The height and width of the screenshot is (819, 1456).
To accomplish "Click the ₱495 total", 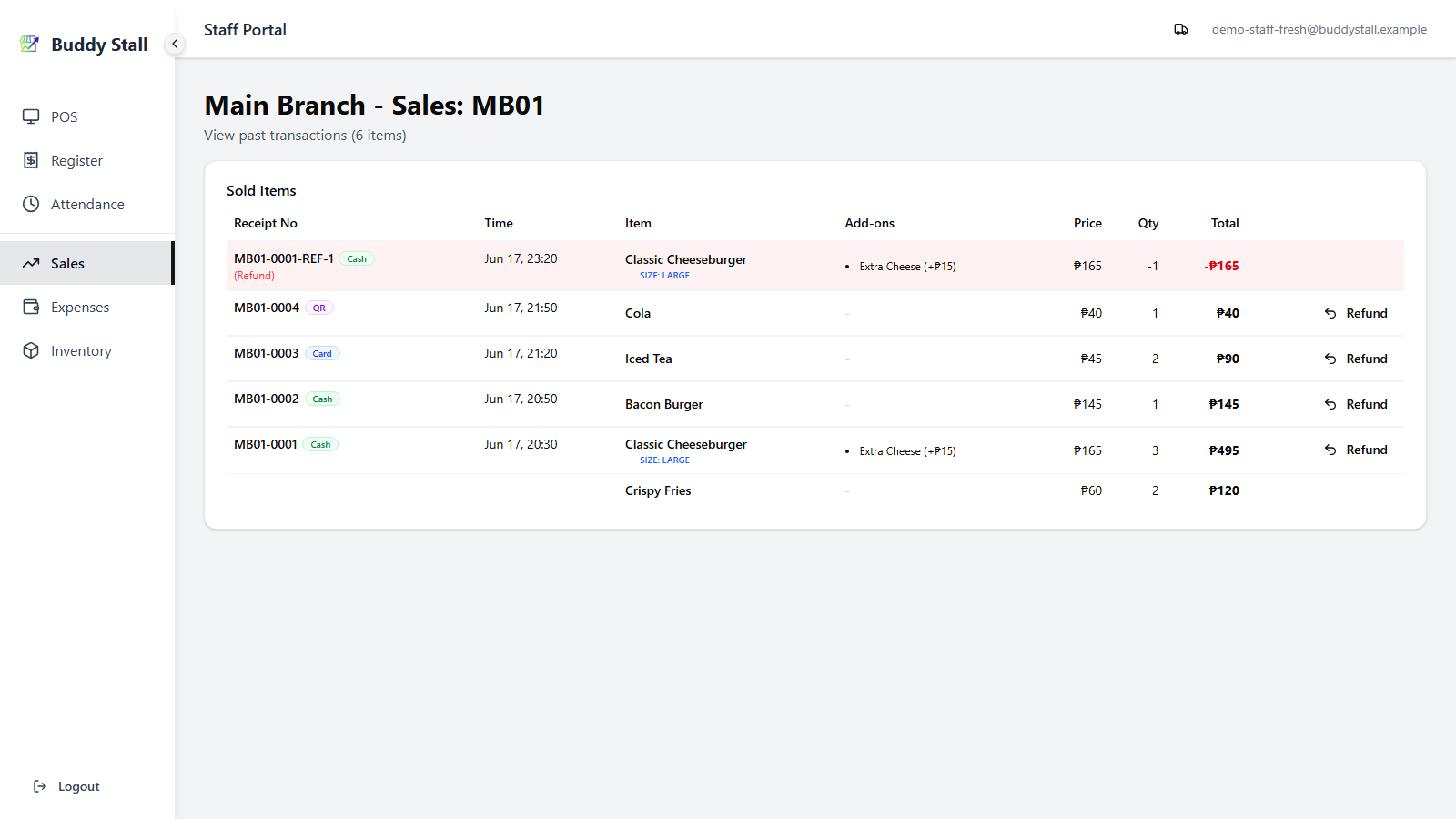I will [1224, 450].
